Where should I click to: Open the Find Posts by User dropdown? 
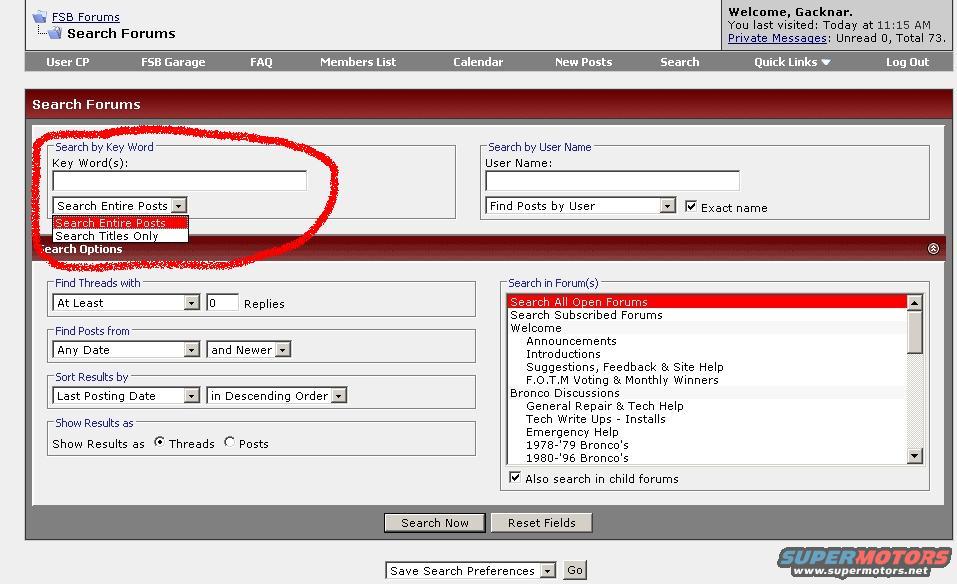pyautogui.click(x=667, y=206)
